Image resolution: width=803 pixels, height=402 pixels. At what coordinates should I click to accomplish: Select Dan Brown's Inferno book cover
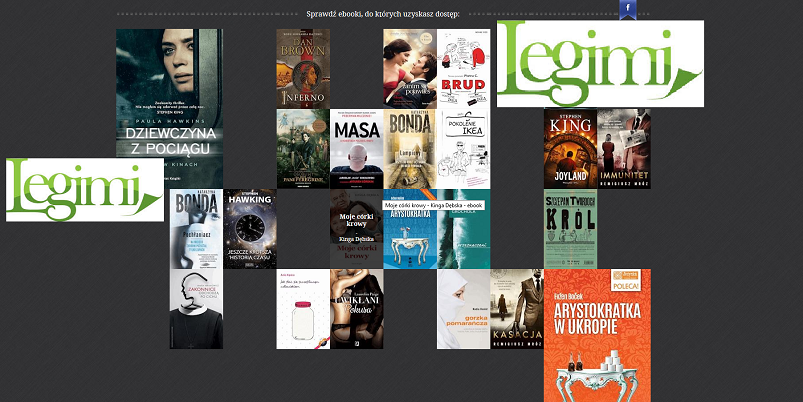tap(303, 69)
